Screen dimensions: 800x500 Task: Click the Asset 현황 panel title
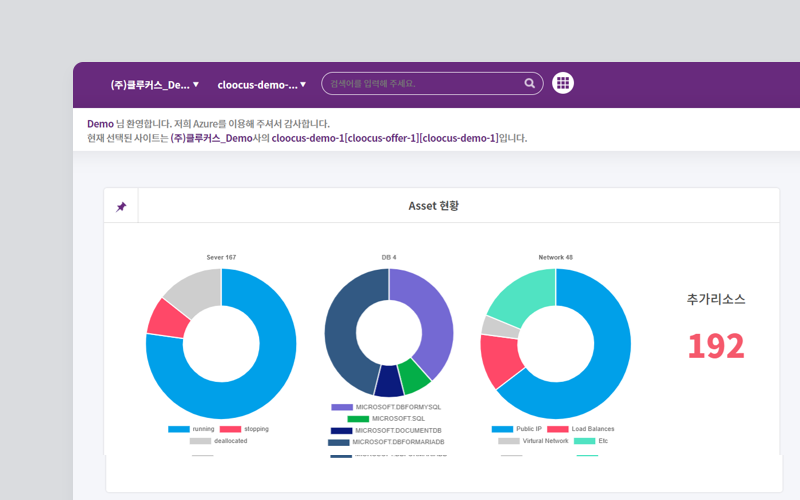[433, 206]
